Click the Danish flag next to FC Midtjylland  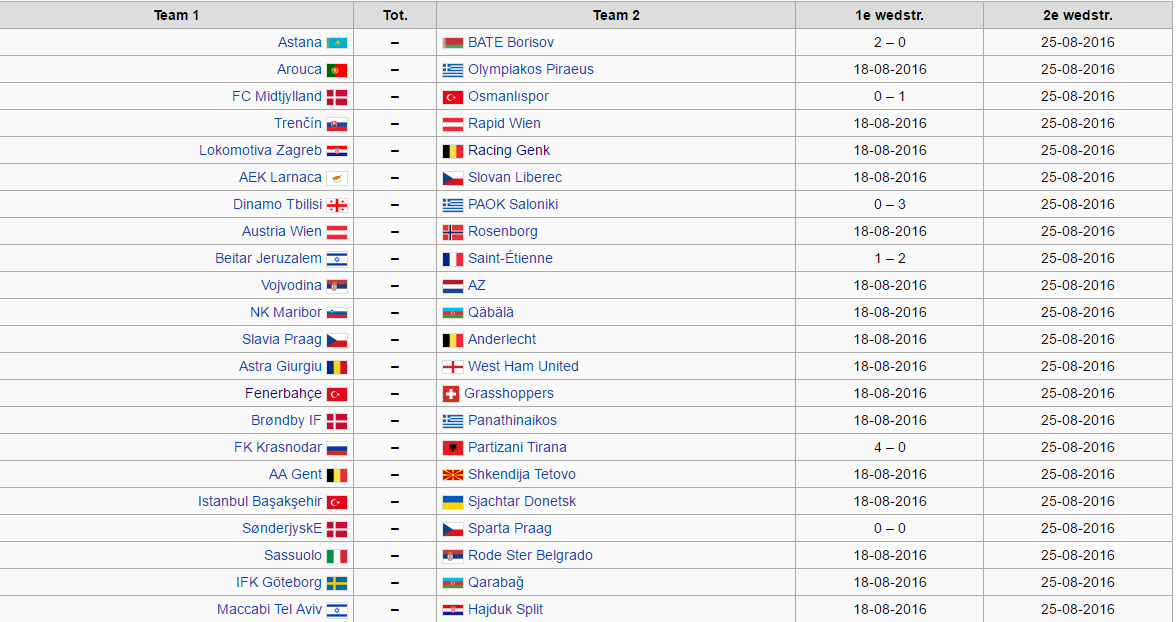tap(337, 98)
